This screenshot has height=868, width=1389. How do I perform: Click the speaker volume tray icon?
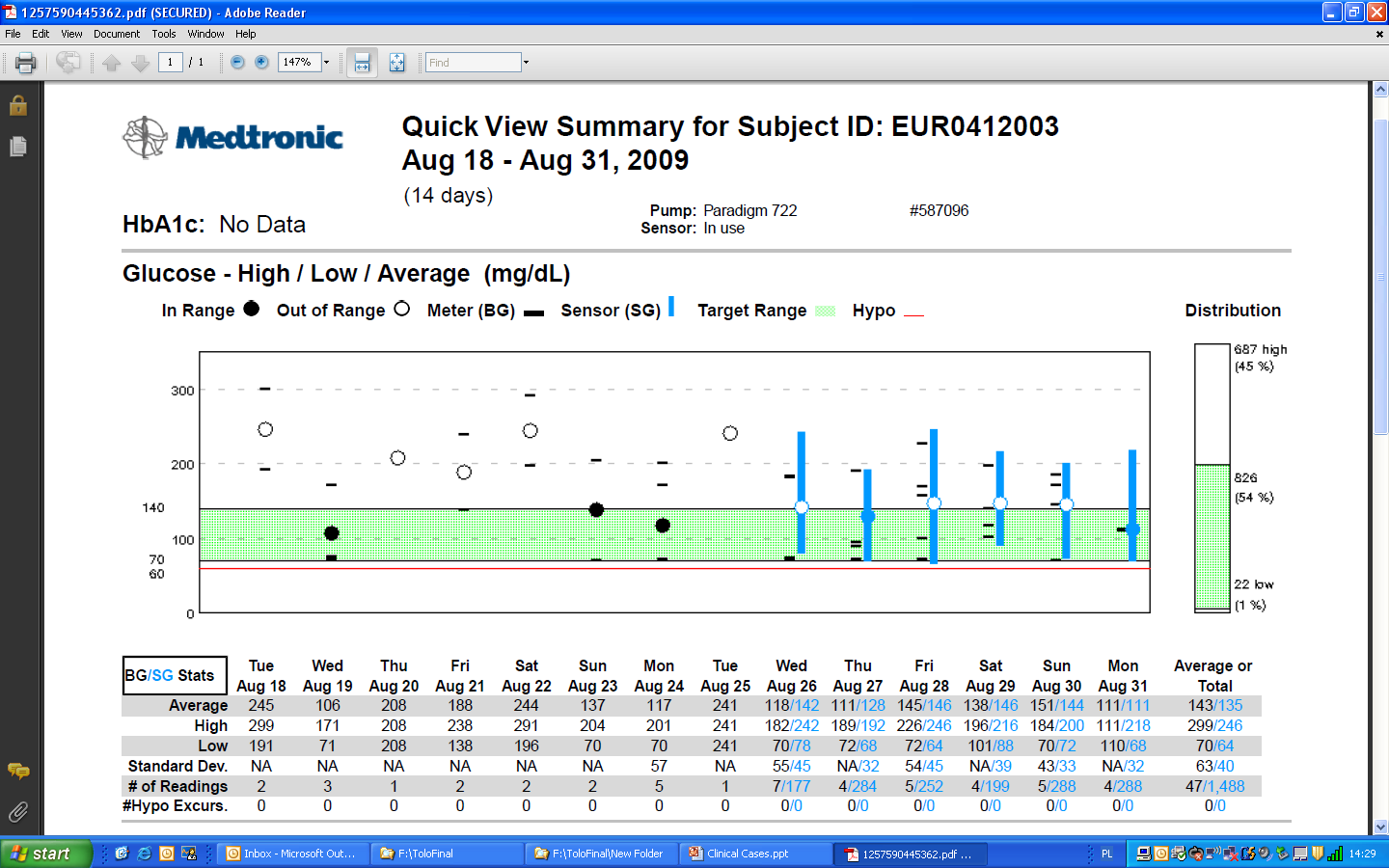coord(1265,854)
